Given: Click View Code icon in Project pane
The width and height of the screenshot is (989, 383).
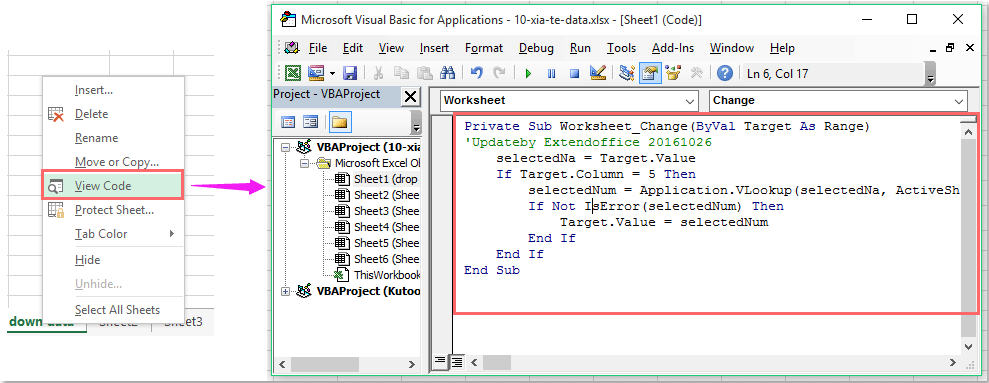Looking at the screenshot, I should coord(288,122).
